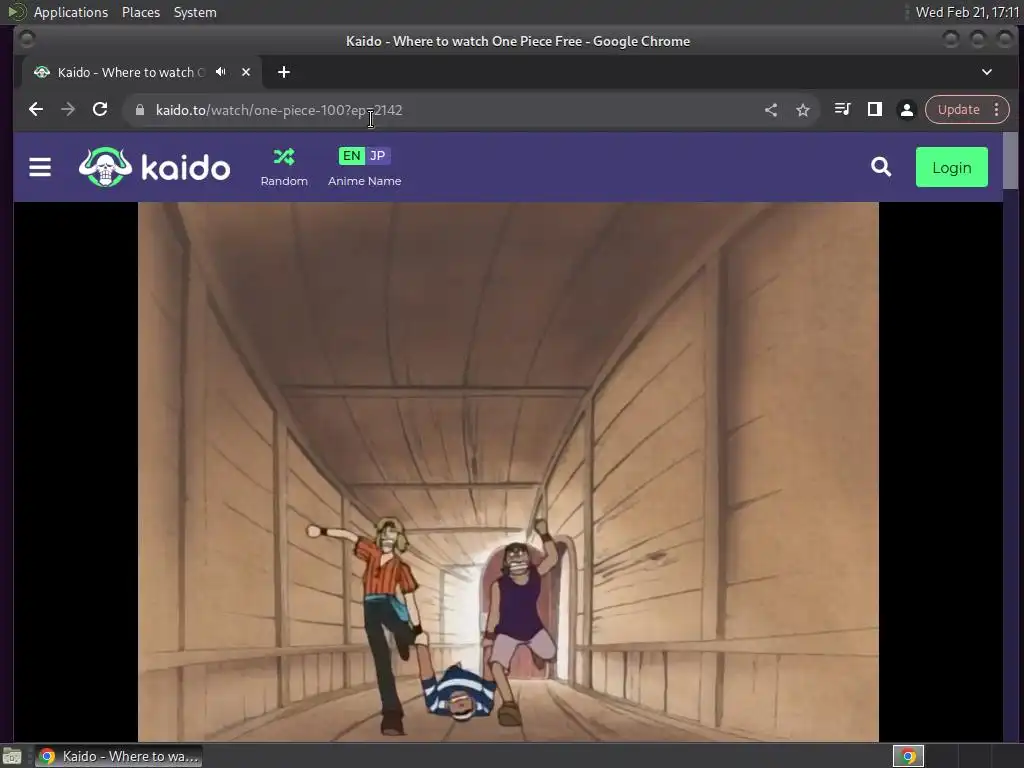Click the Chrome Update button
Image resolution: width=1024 pixels, height=768 pixels.
[x=958, y=110]
